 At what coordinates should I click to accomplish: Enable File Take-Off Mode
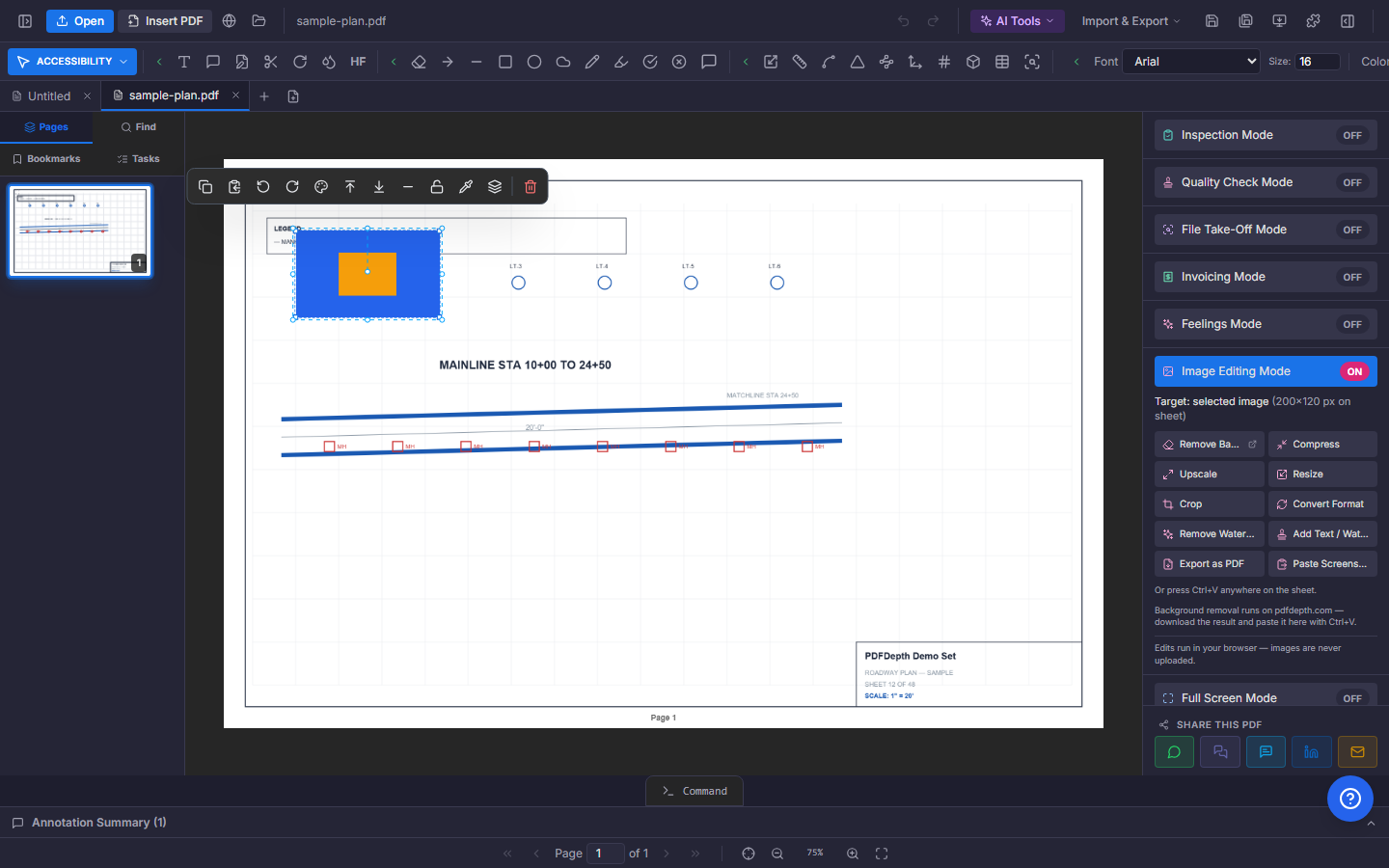click(1266, 230)
